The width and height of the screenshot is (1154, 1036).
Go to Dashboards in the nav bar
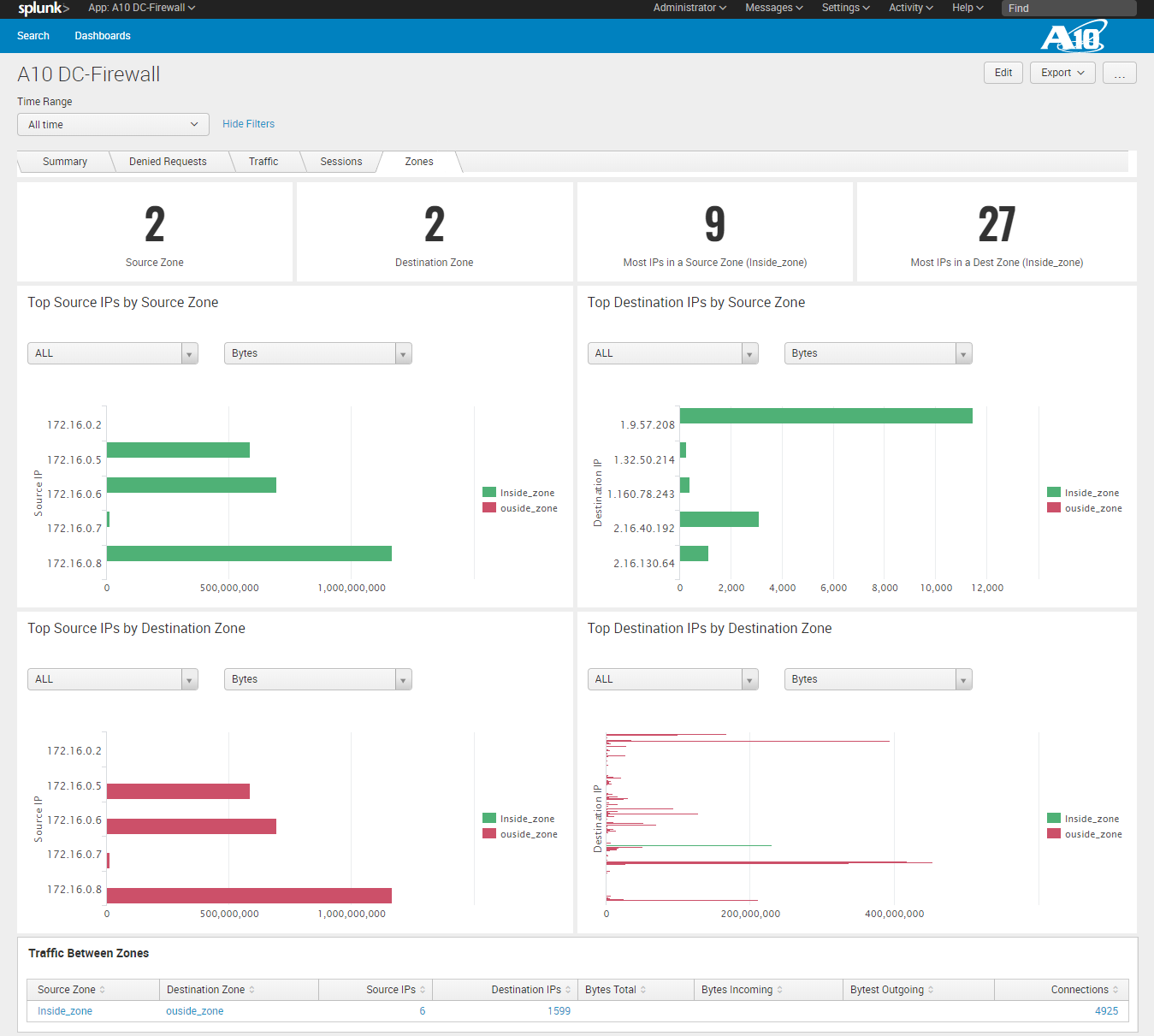coord(103,36)
